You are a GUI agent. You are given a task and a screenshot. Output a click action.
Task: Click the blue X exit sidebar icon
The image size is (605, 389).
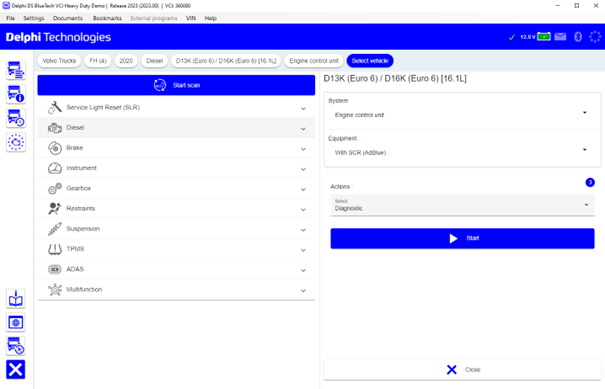click(16, 369)
